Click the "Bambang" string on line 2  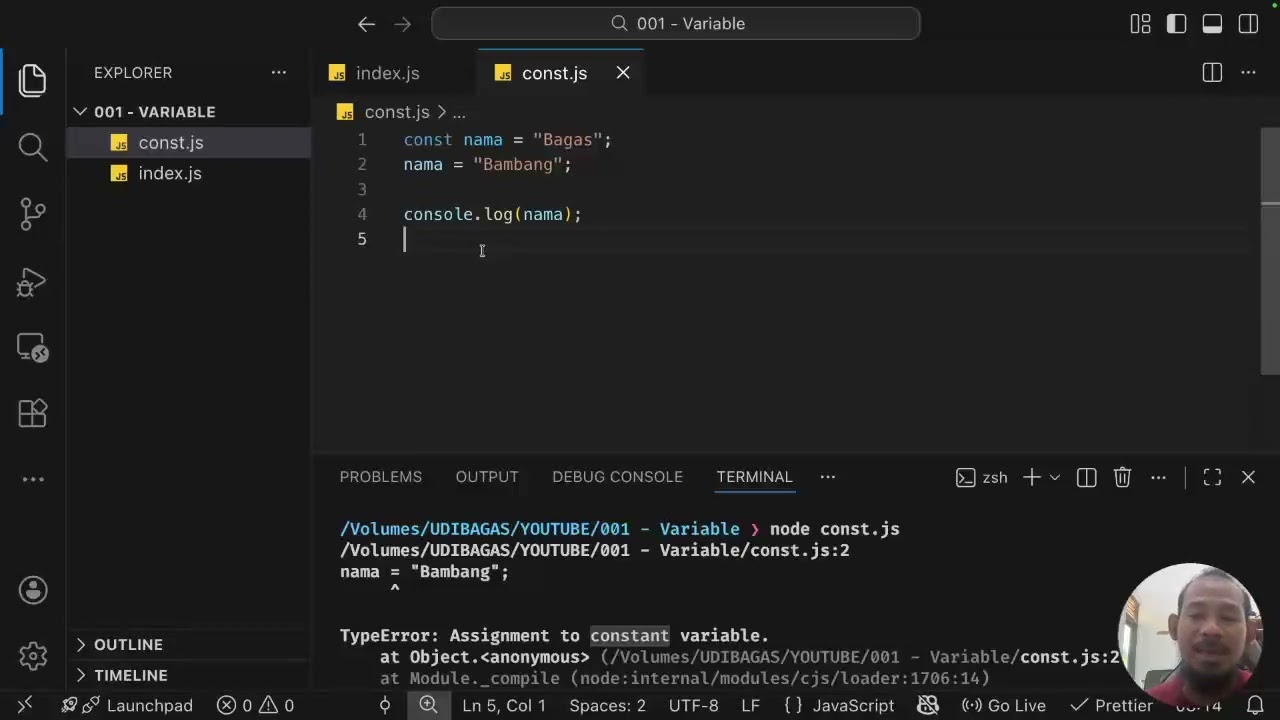click(518, 165)
